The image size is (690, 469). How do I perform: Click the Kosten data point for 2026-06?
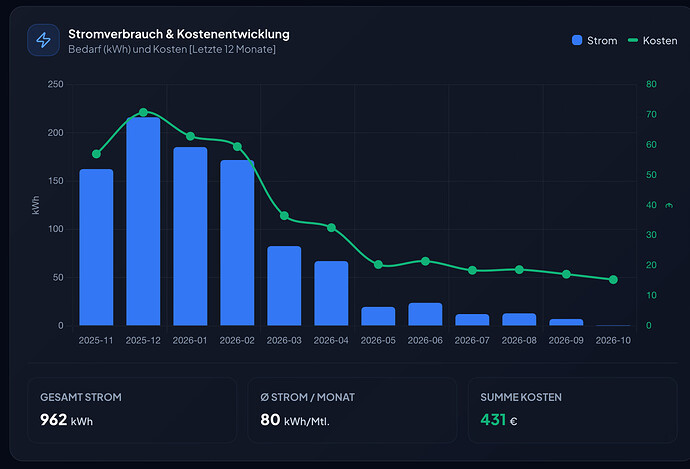[x=425, y=261]
